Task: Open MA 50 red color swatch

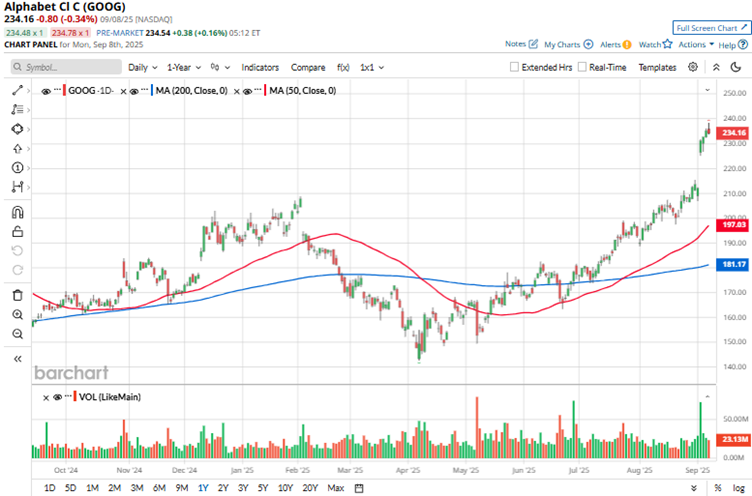Action: point(265,90)
